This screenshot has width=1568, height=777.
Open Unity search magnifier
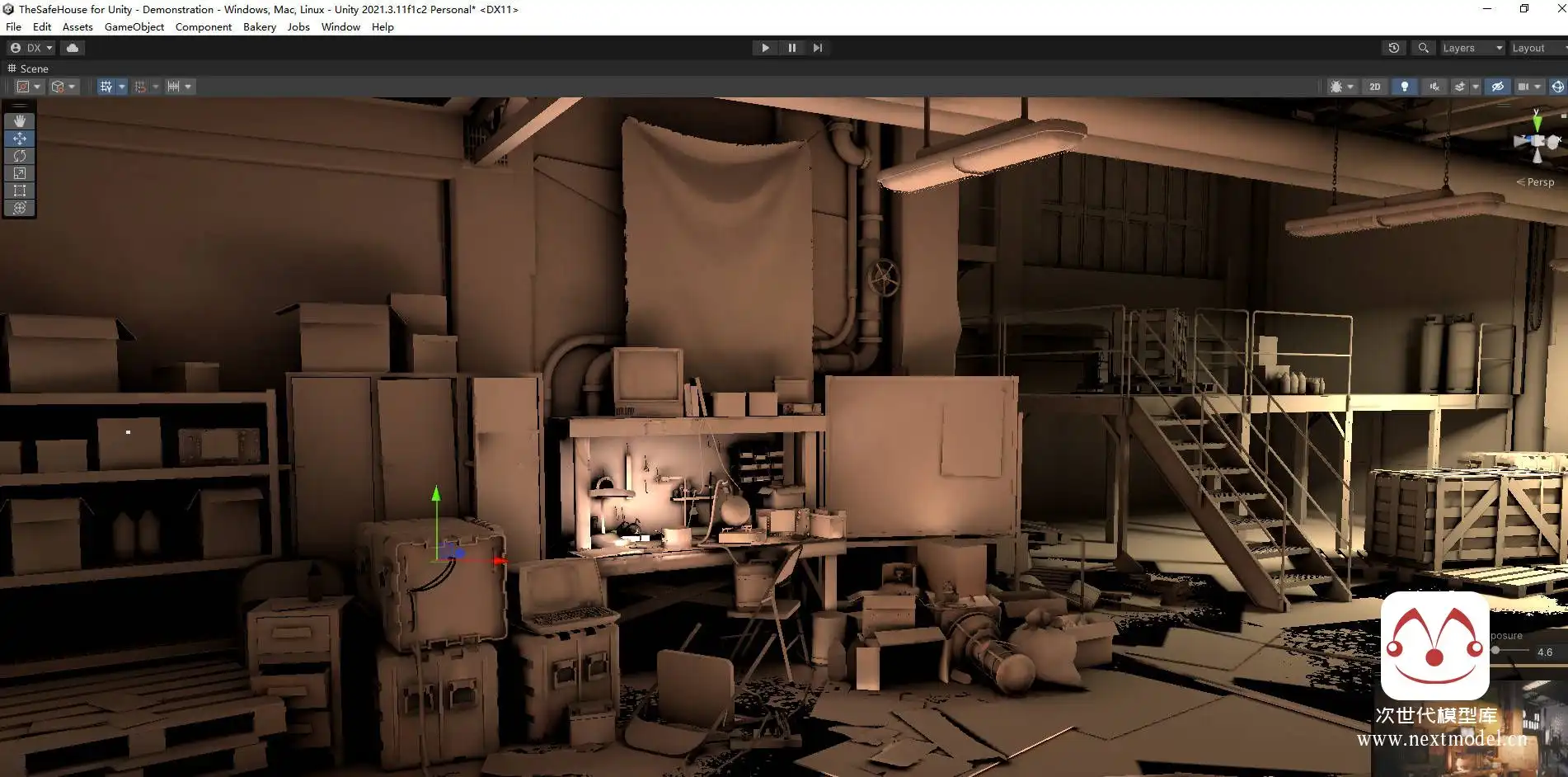tap(1423, 48)
